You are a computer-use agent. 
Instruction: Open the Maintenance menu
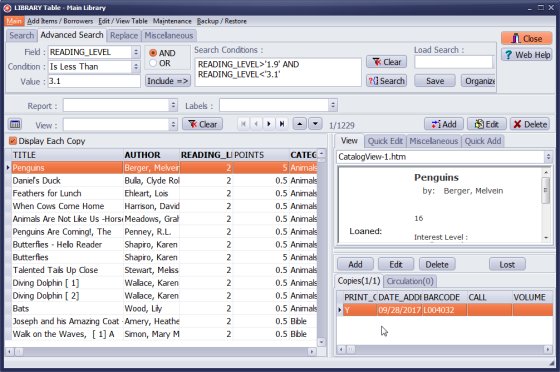pos(172,21)
